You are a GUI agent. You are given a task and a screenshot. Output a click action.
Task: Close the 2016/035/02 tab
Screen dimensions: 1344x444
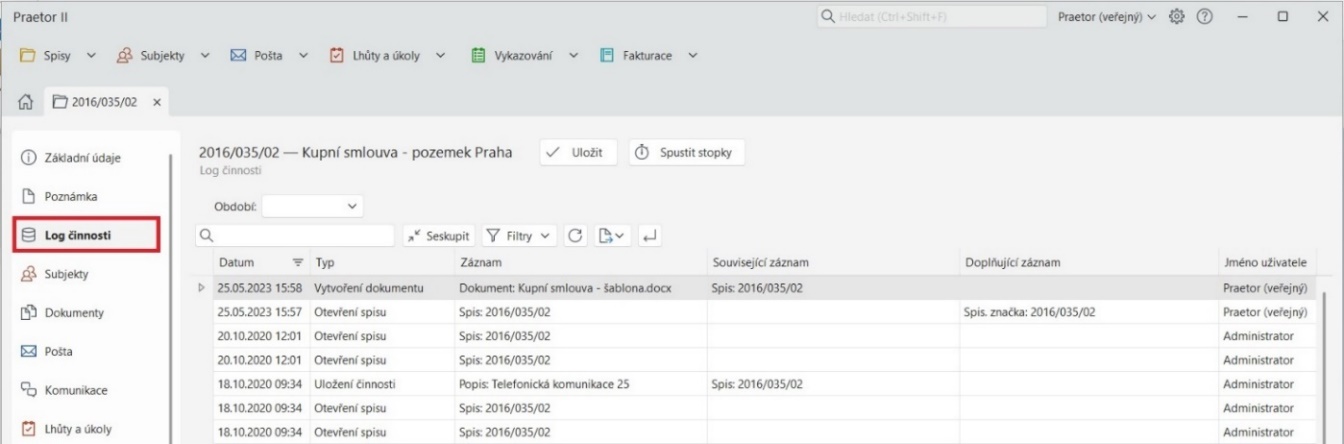[156, 102]
